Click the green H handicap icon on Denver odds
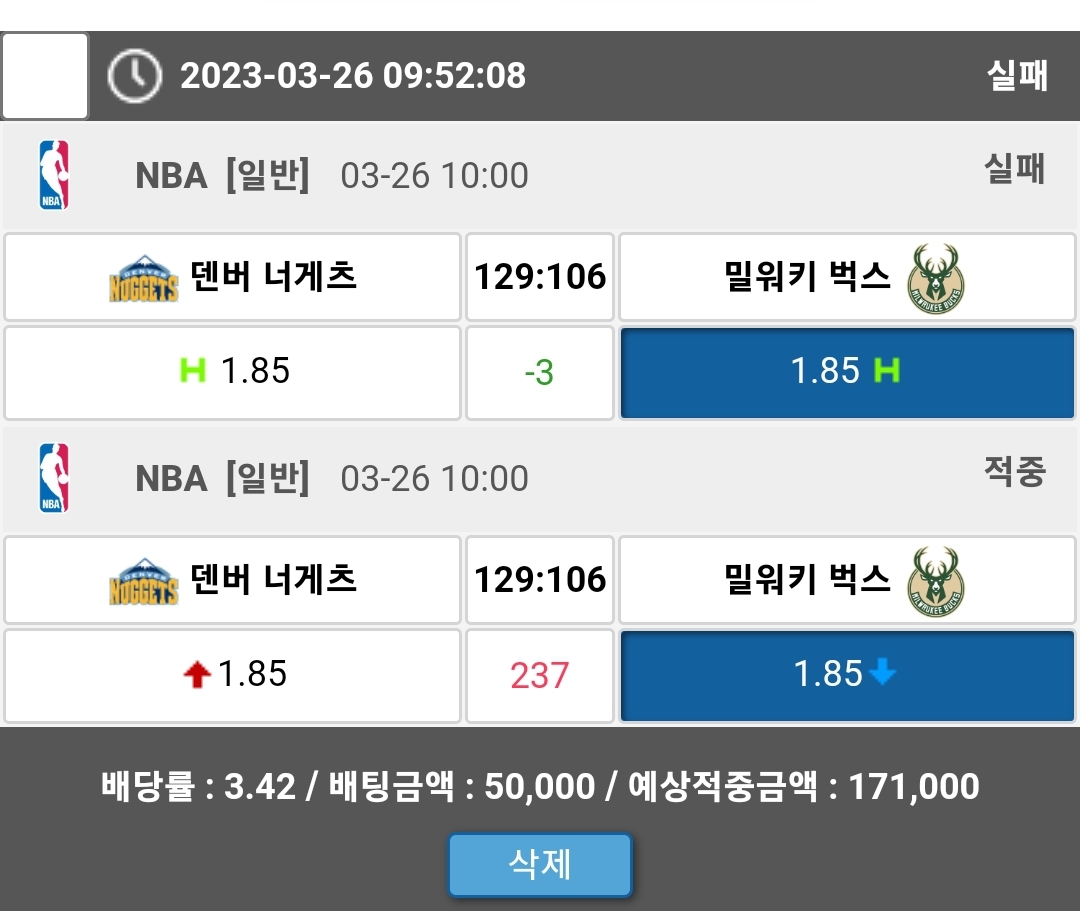 click(x=192, y=371)
